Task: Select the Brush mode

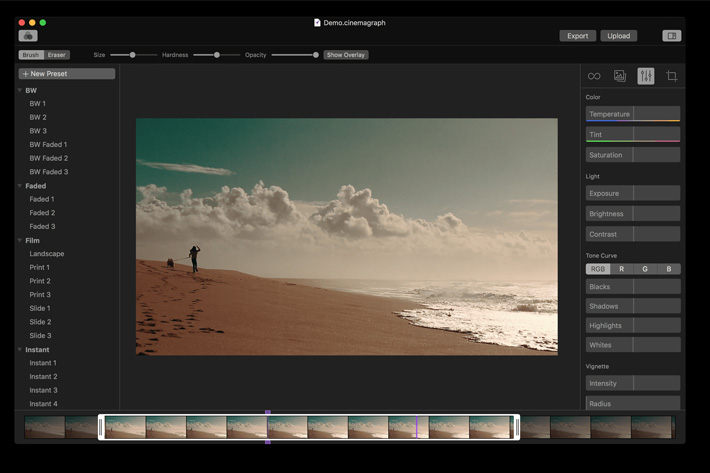Action: pos(31,55)
